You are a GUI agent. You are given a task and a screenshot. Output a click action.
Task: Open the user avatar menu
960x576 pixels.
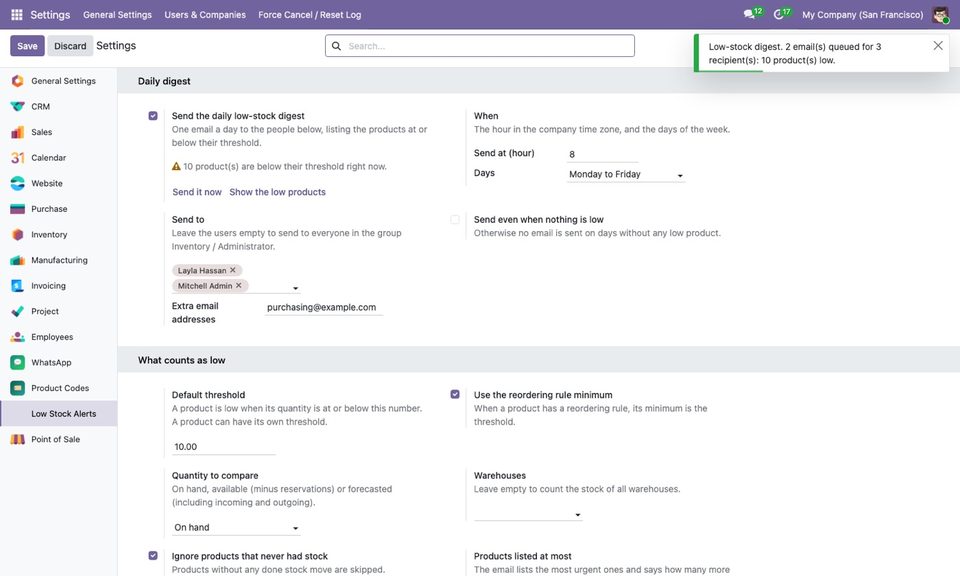[940, 14]
